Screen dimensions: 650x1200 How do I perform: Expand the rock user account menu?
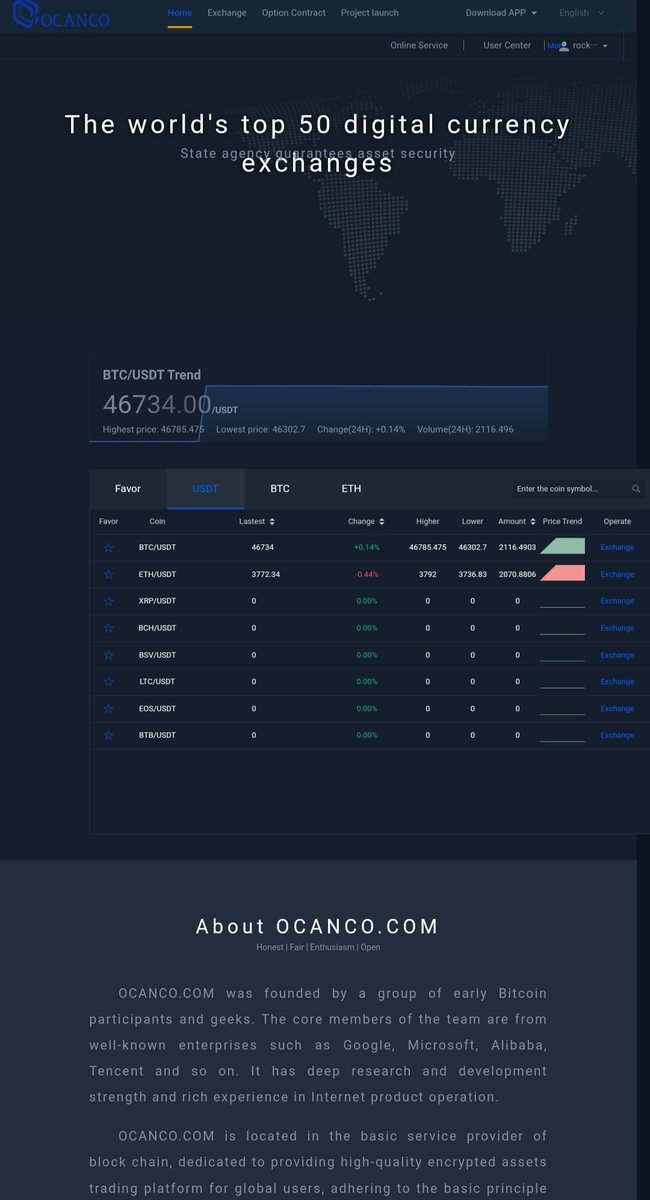(590, 46)
